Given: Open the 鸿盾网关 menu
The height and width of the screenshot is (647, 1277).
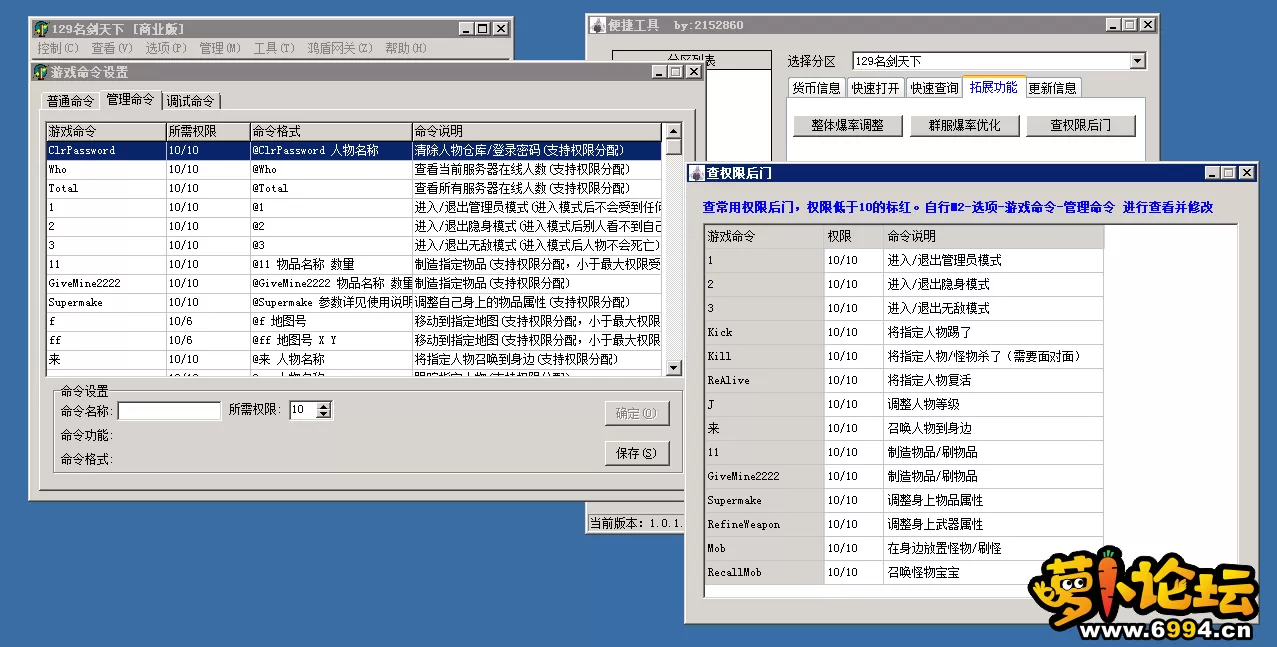Looking at the screenshot, I should coord(339,48).
